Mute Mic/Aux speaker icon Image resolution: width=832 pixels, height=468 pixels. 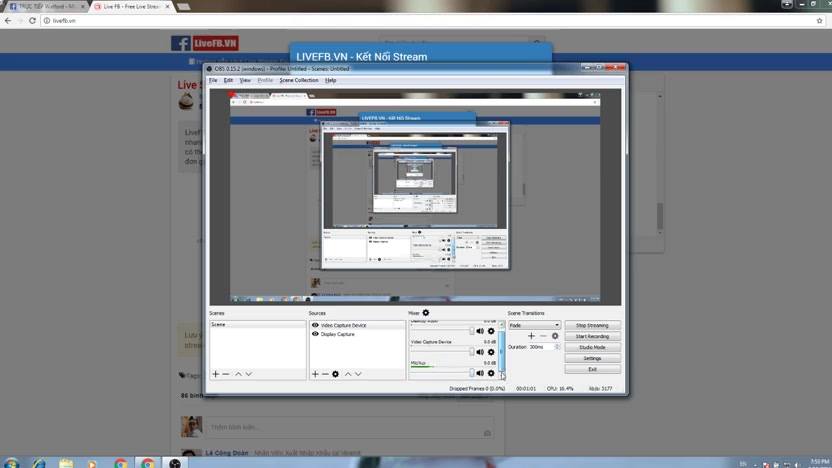[x=480, y=373]
